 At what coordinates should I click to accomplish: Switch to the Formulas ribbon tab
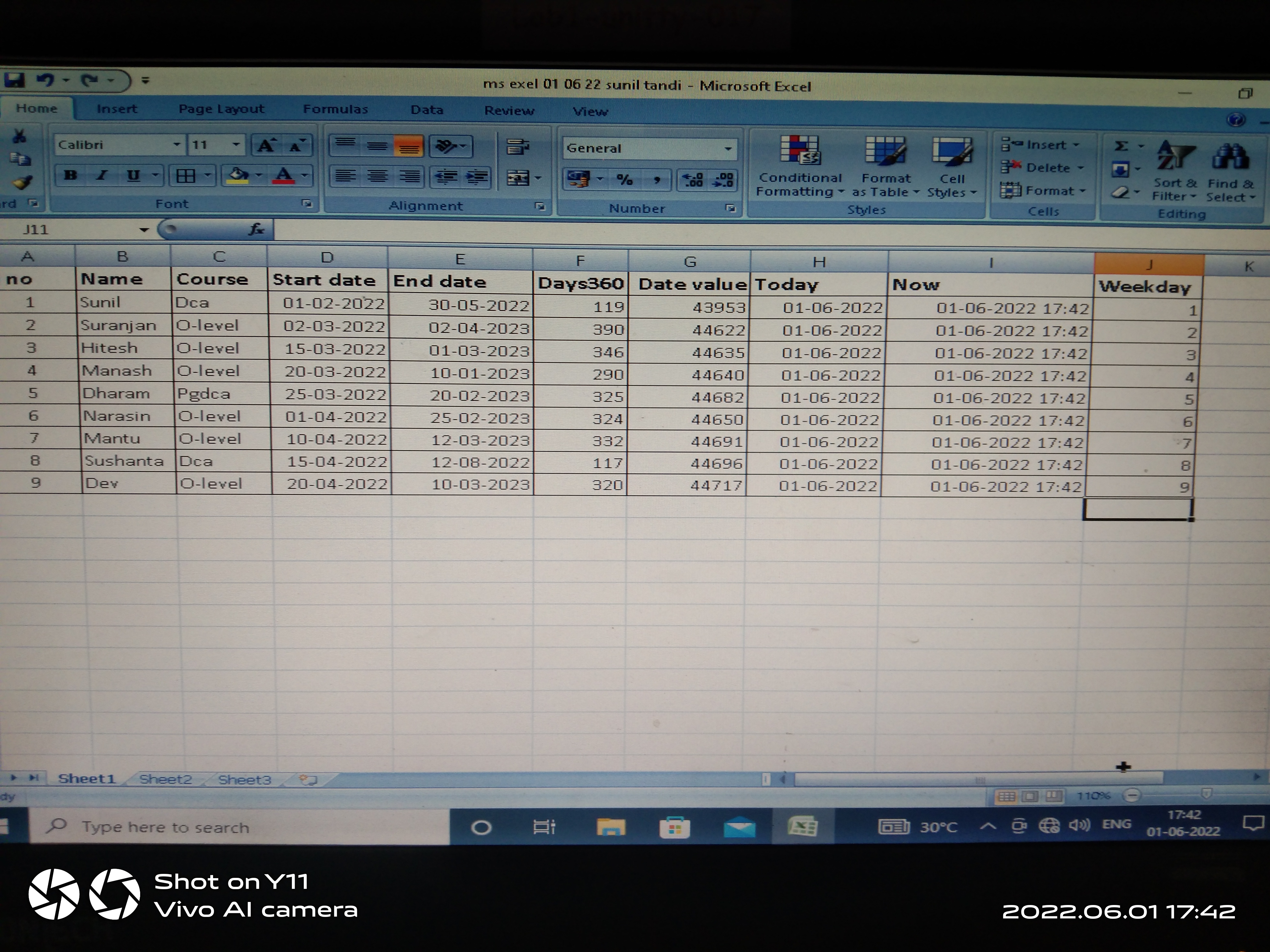point(335,109)
